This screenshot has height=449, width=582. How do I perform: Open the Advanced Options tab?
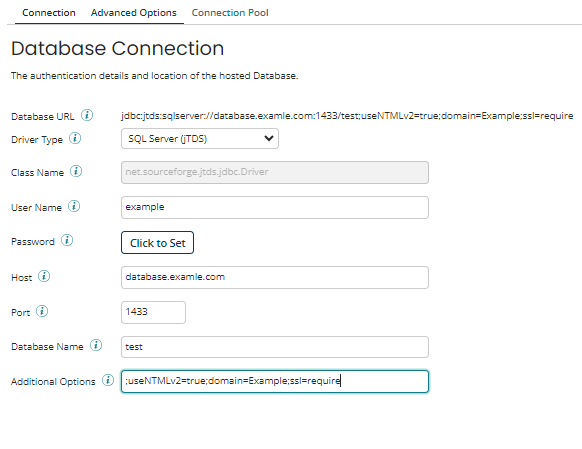coord(134,13)
